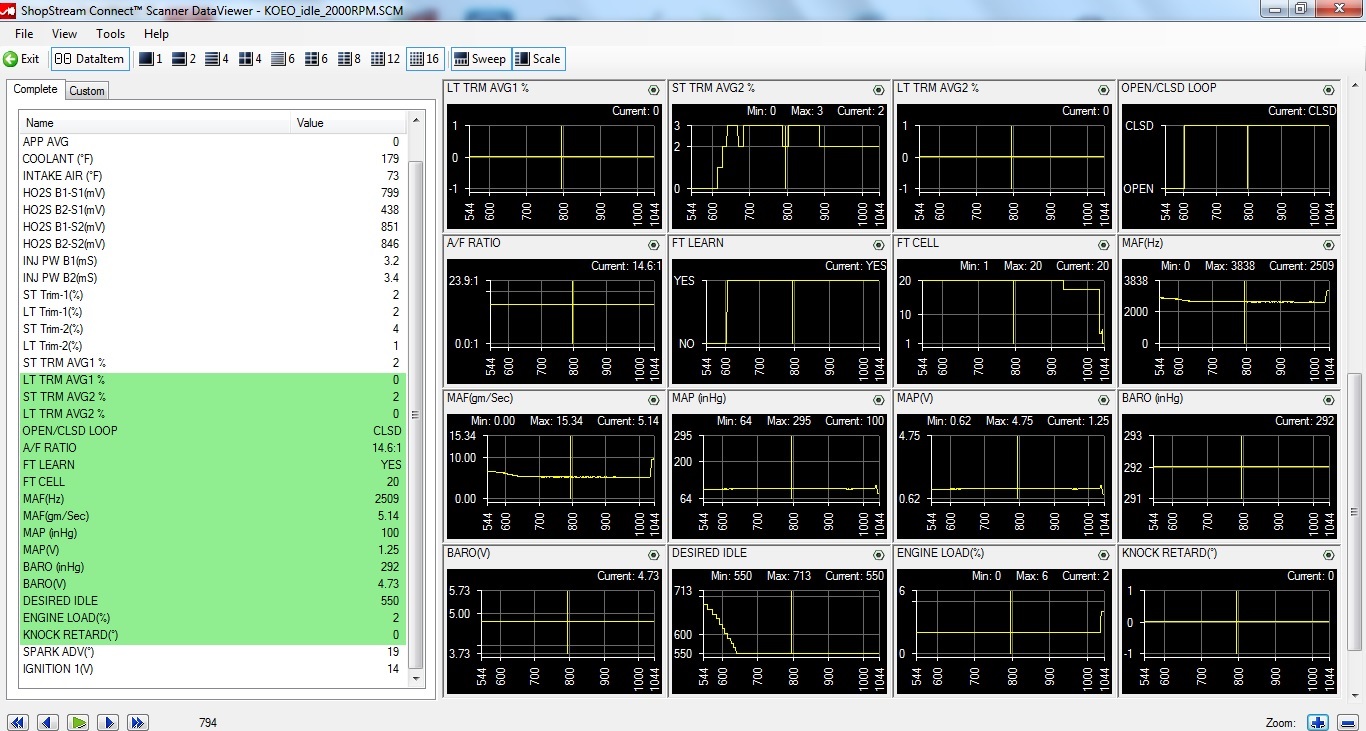
Task: Select the INTAKE AIR (°F) row
Action: (212, 176)
